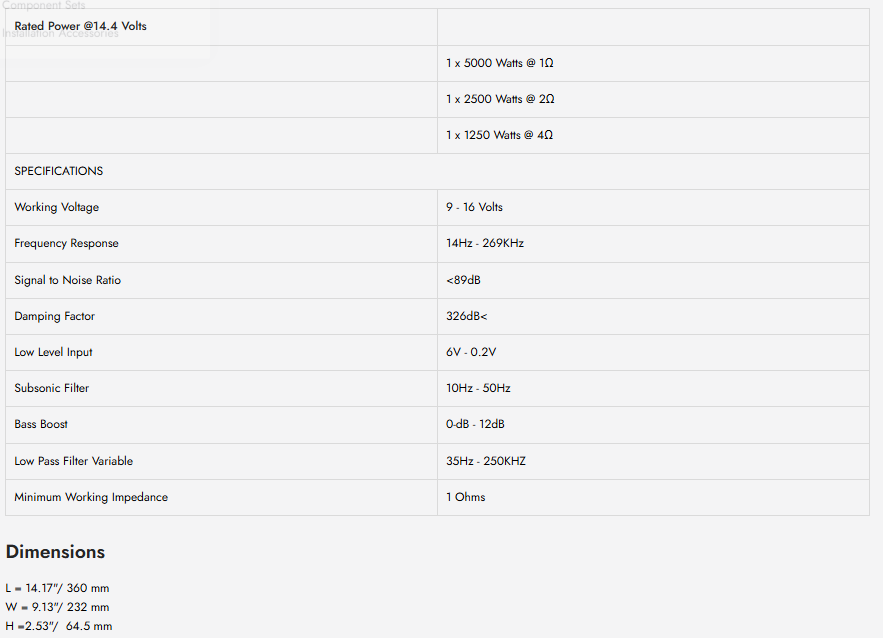Click the Signal to Noise Ratio label
The image size is (883, 638).
[68, 280]
